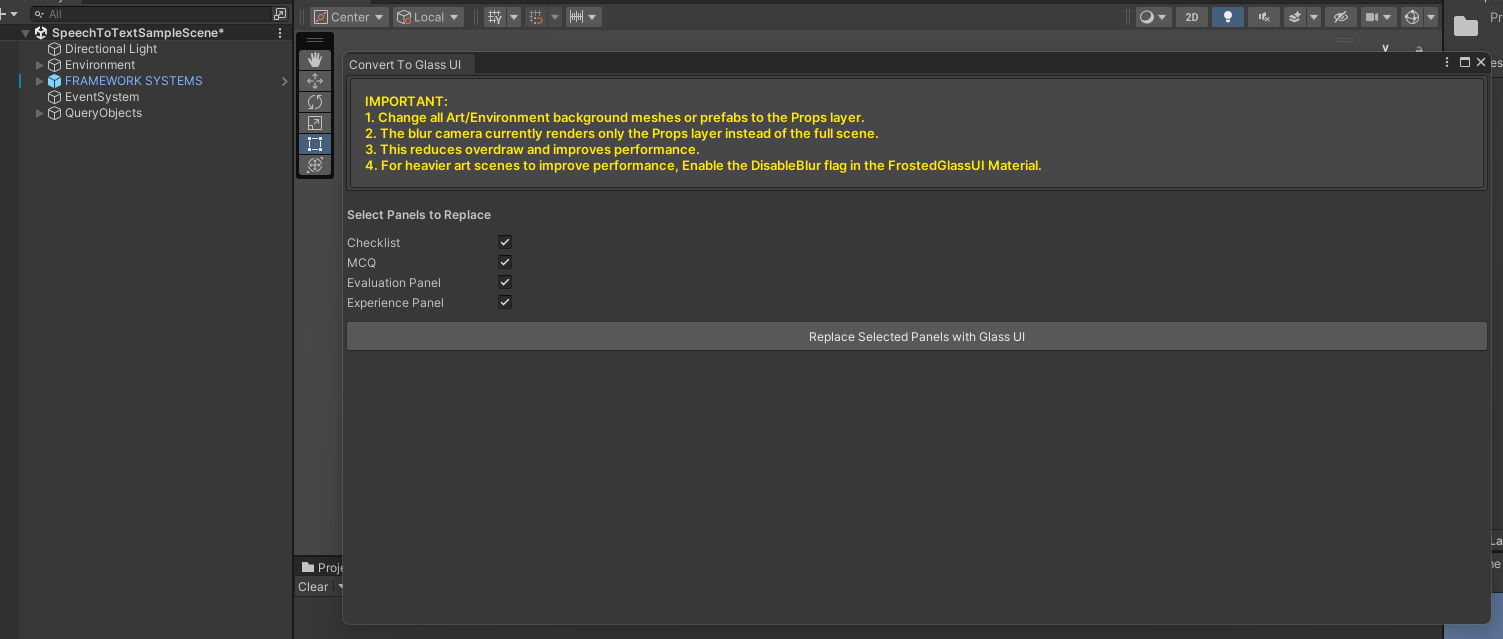
Task: Click the folder icon in right panel
Action: pos(1466,27)
